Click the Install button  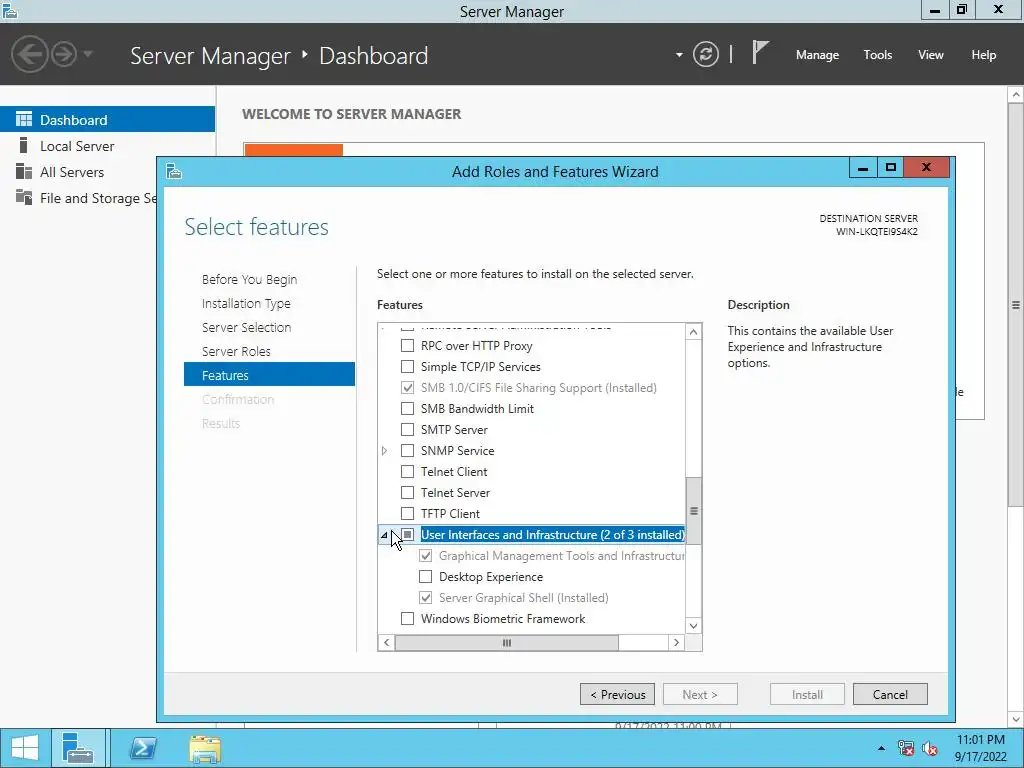click(x=807, y=694)
